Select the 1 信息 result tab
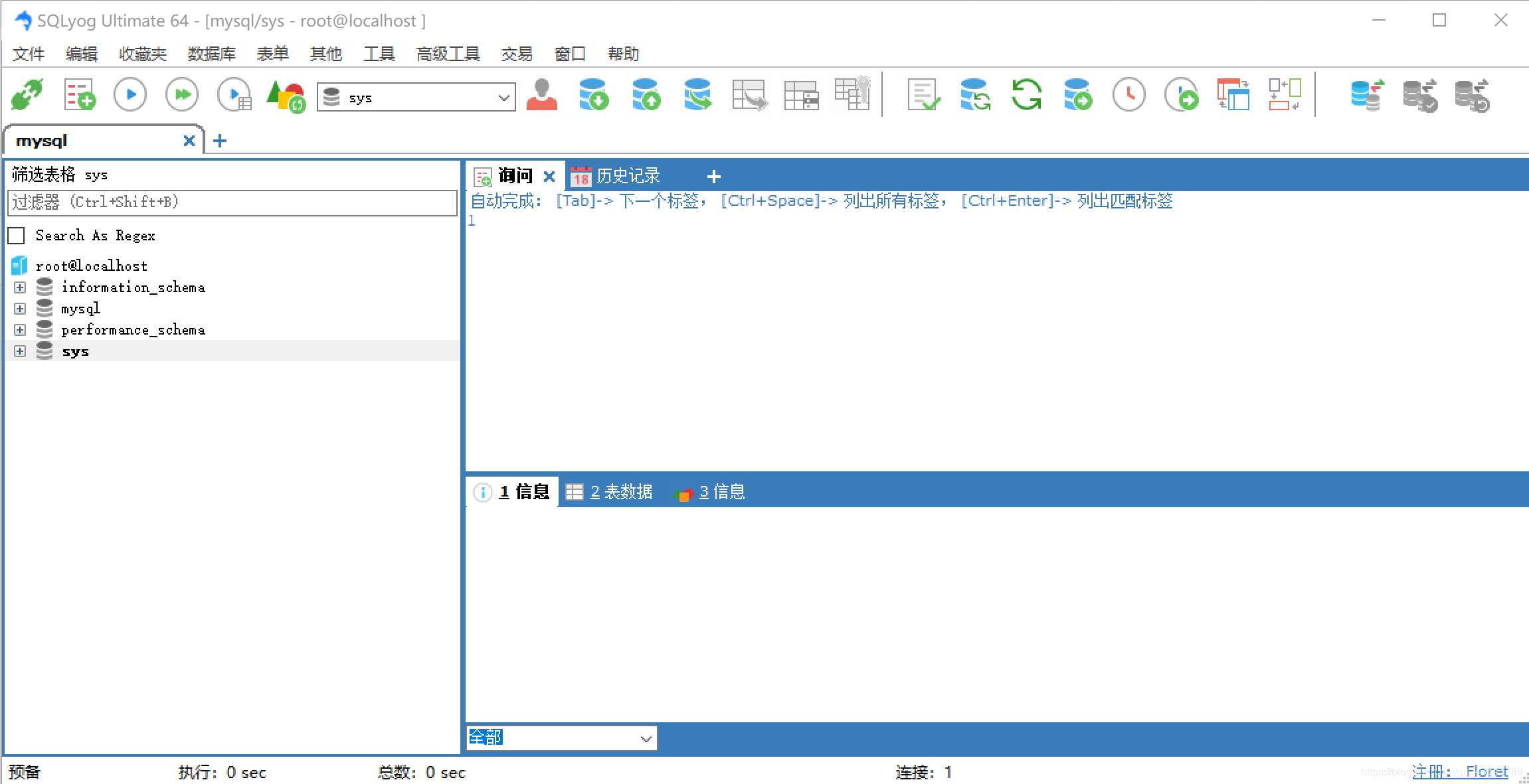The width and height of the screenshot is (1529, 784). pyautogui.click(x=511, y=492)
